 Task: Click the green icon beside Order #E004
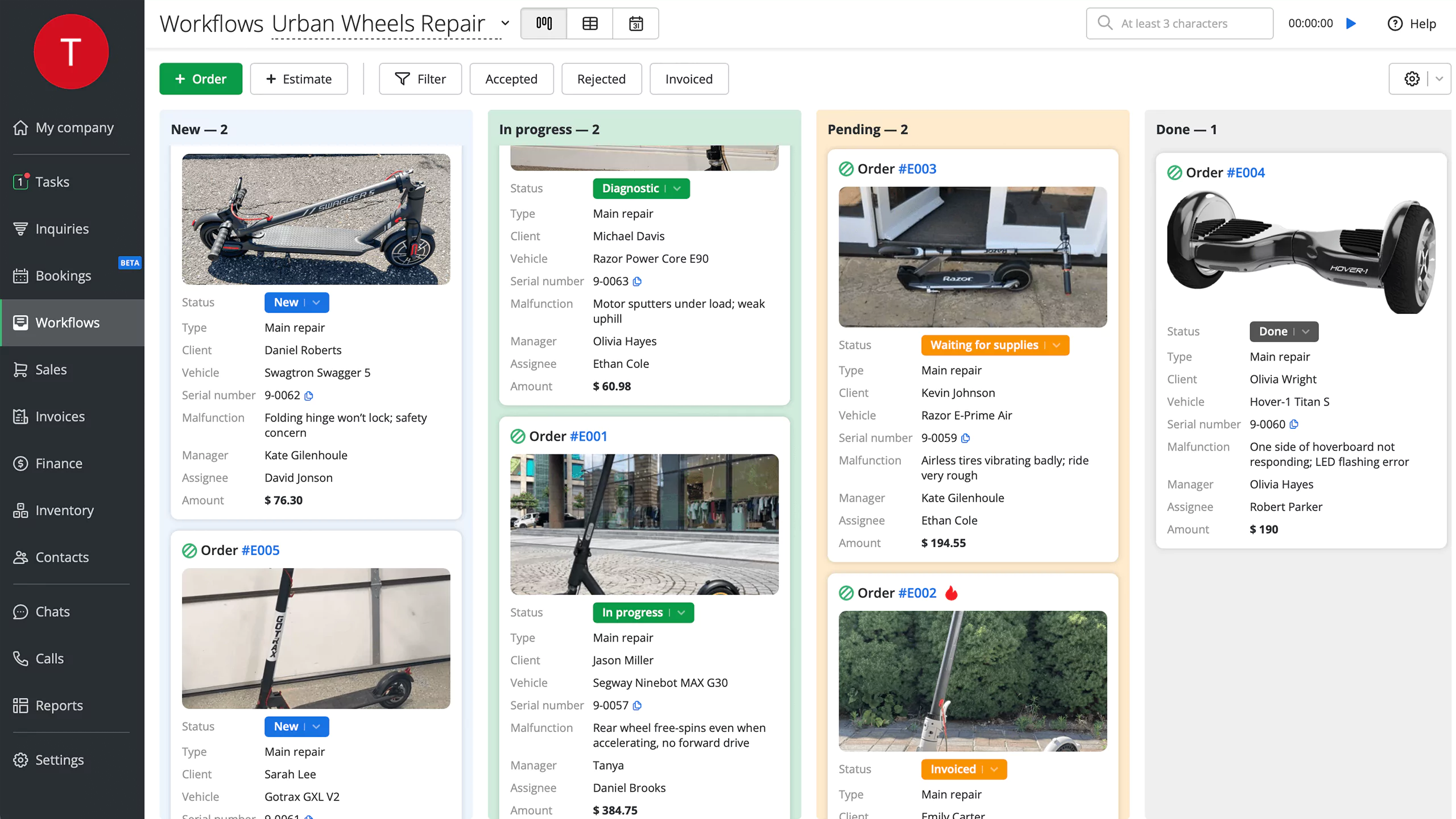click(1174, 172)
